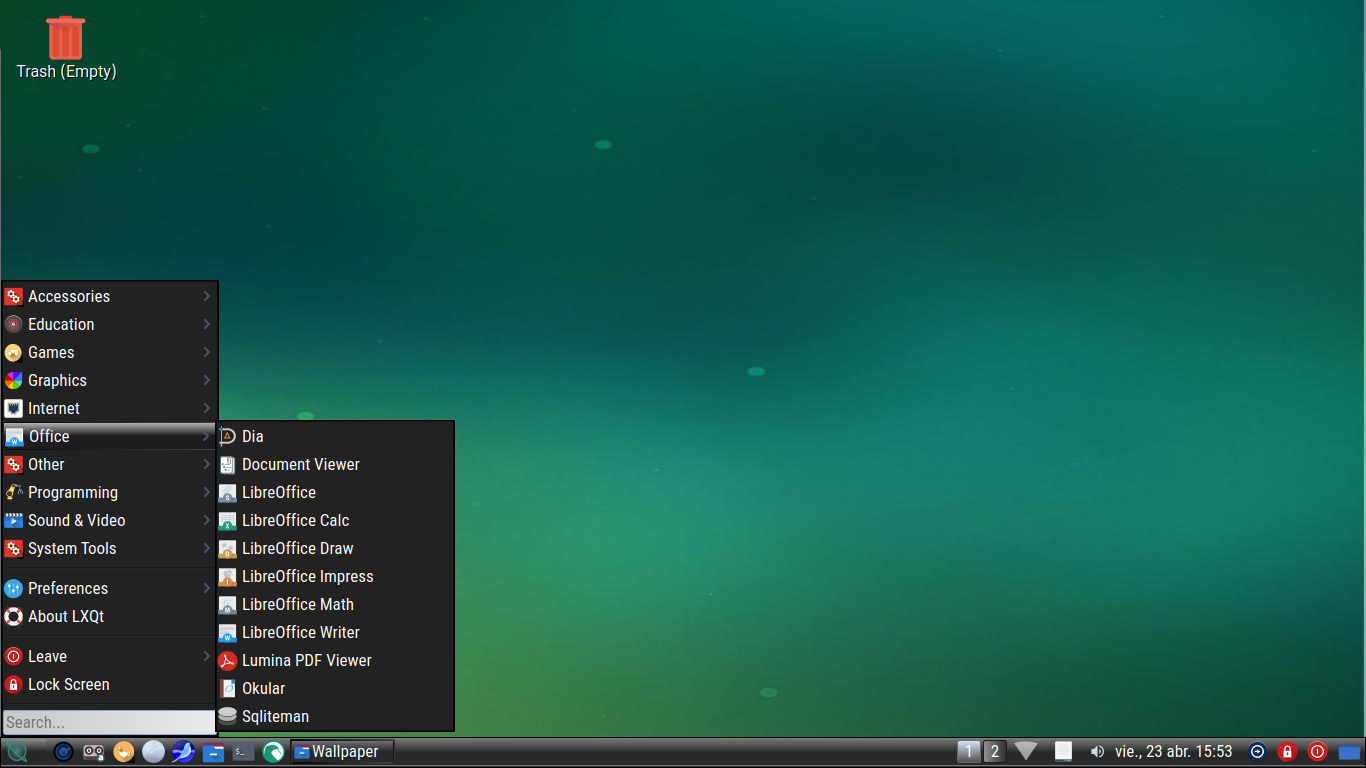The width and height of the screenshot is (1366, 768).
Task: Open the Preferences menu entry
Action: (x=109, y=588)
